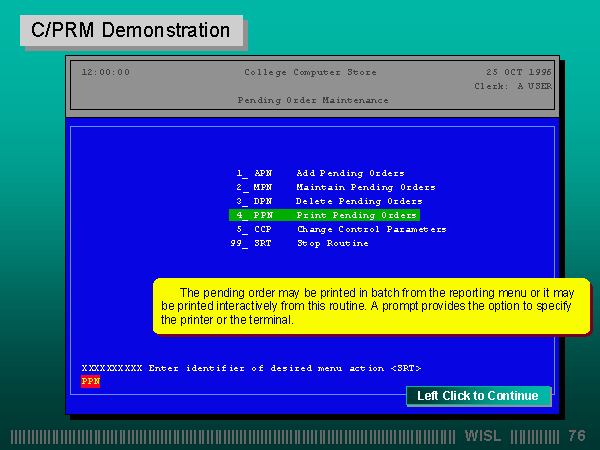Click the Clerk: A USER label
Image resolution: width=600 pixels, height=450 pixels.
tap(512, 86)
